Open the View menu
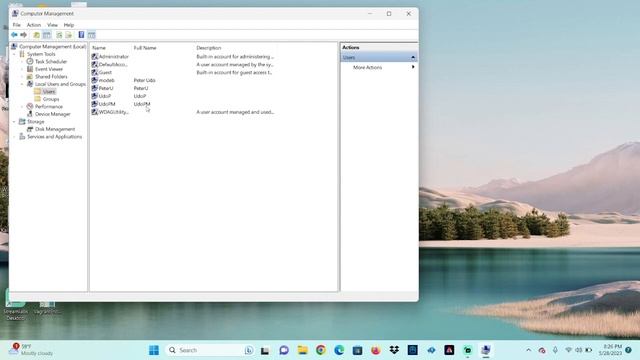The image size is (640, 360). coord(52,25)
